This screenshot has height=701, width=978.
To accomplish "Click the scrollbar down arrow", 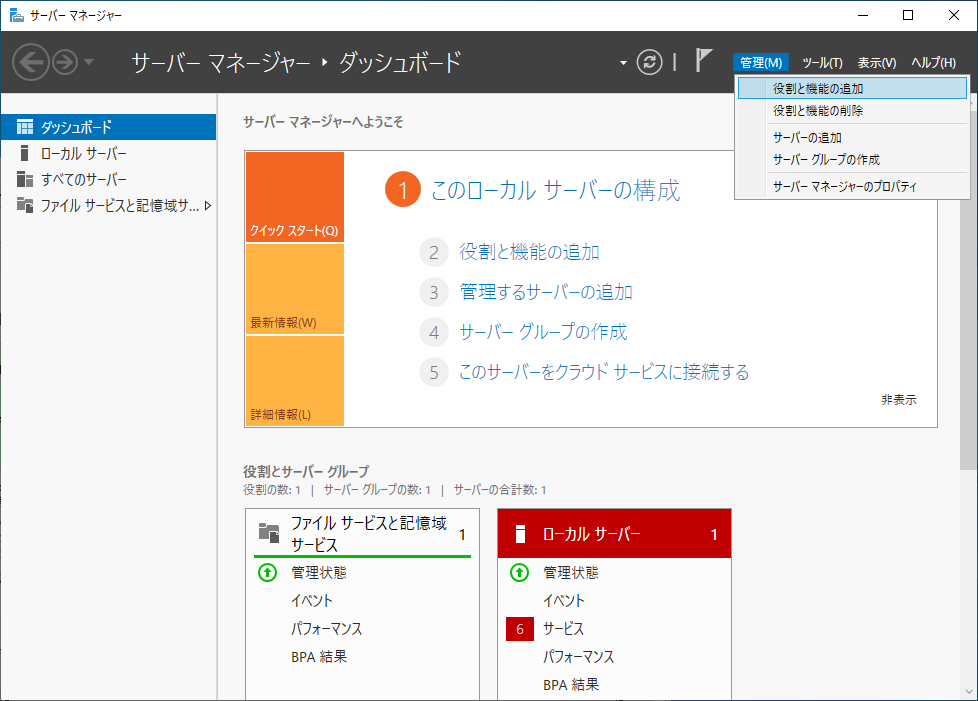I will 969,691.
